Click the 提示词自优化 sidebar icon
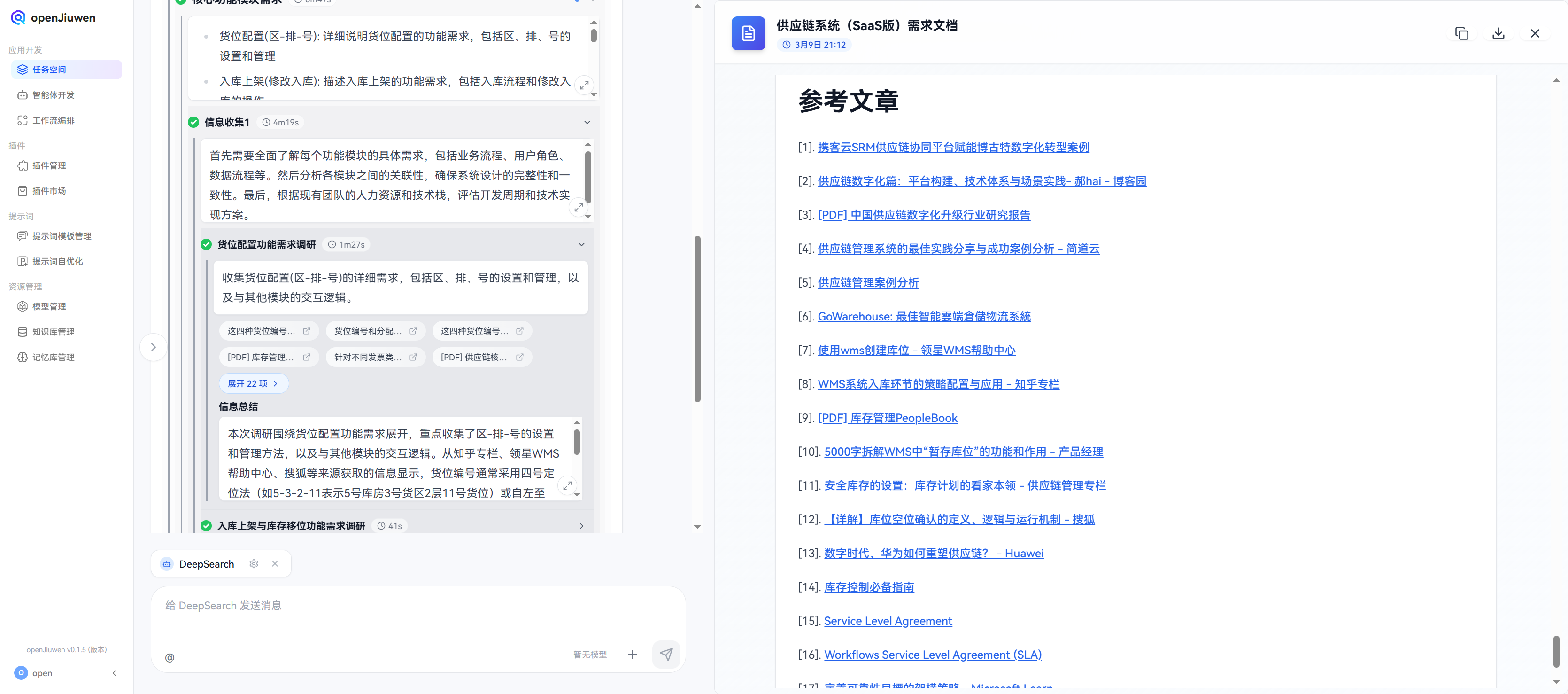 click(x=23, y=261)
